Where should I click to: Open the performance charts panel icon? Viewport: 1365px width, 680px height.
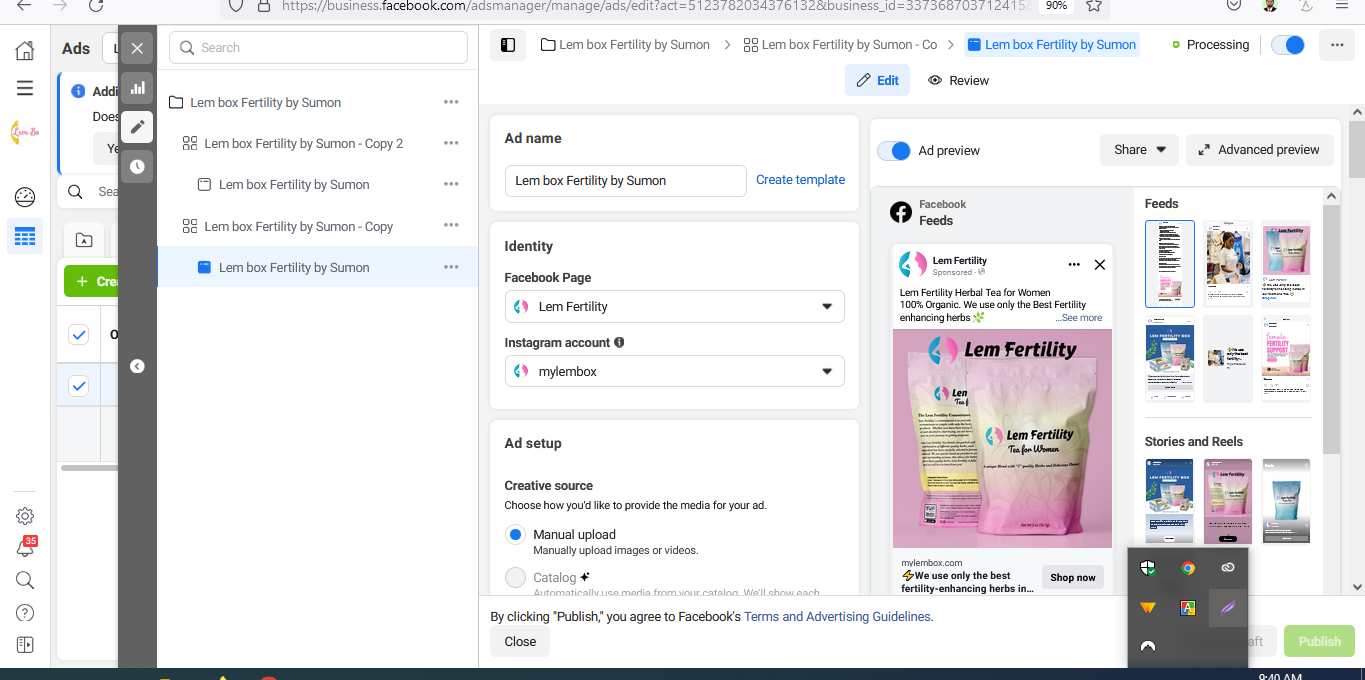tap(137, 88)
